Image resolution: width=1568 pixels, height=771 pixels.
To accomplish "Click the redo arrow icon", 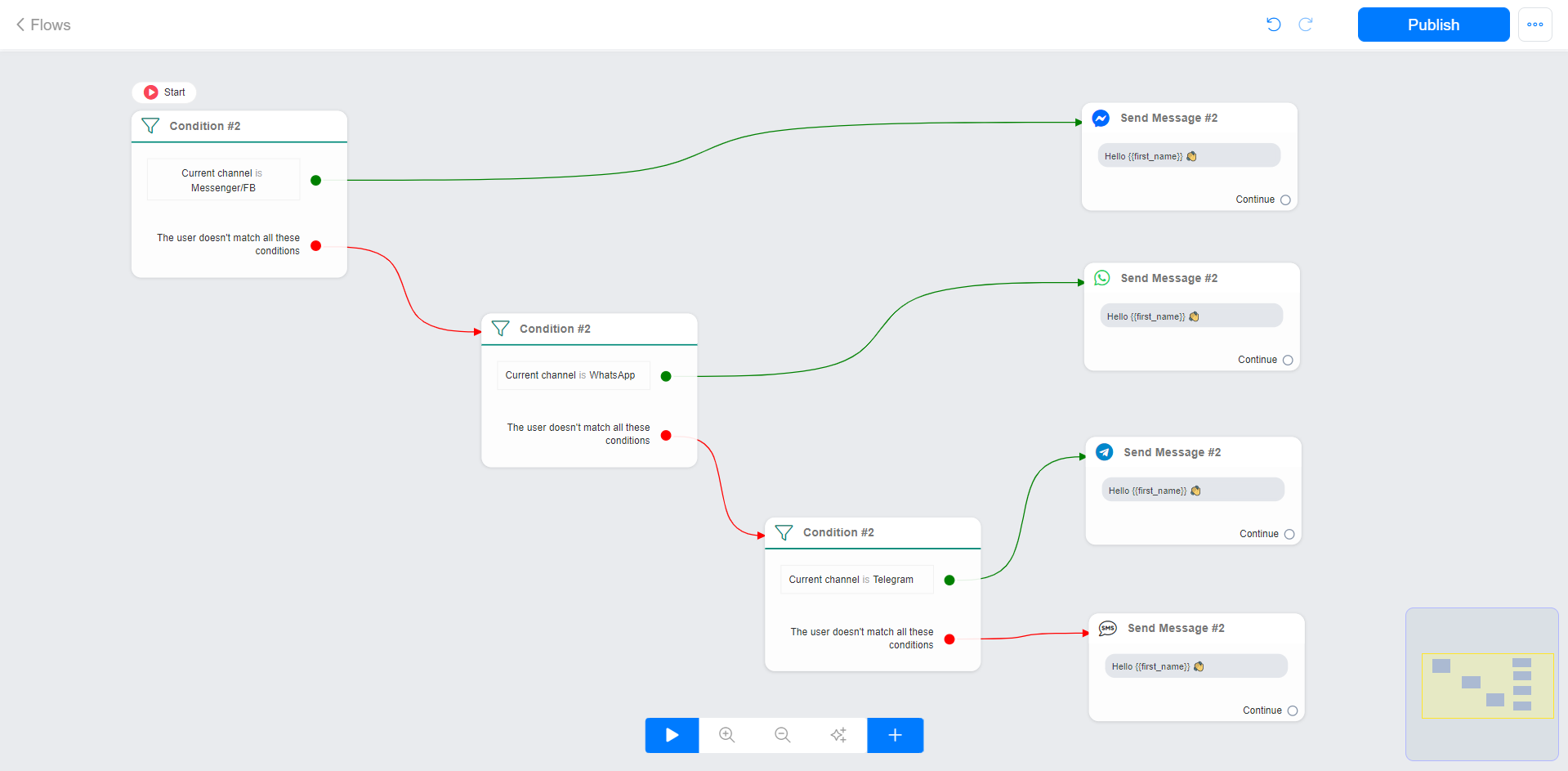I will [x=1305, y=25].
